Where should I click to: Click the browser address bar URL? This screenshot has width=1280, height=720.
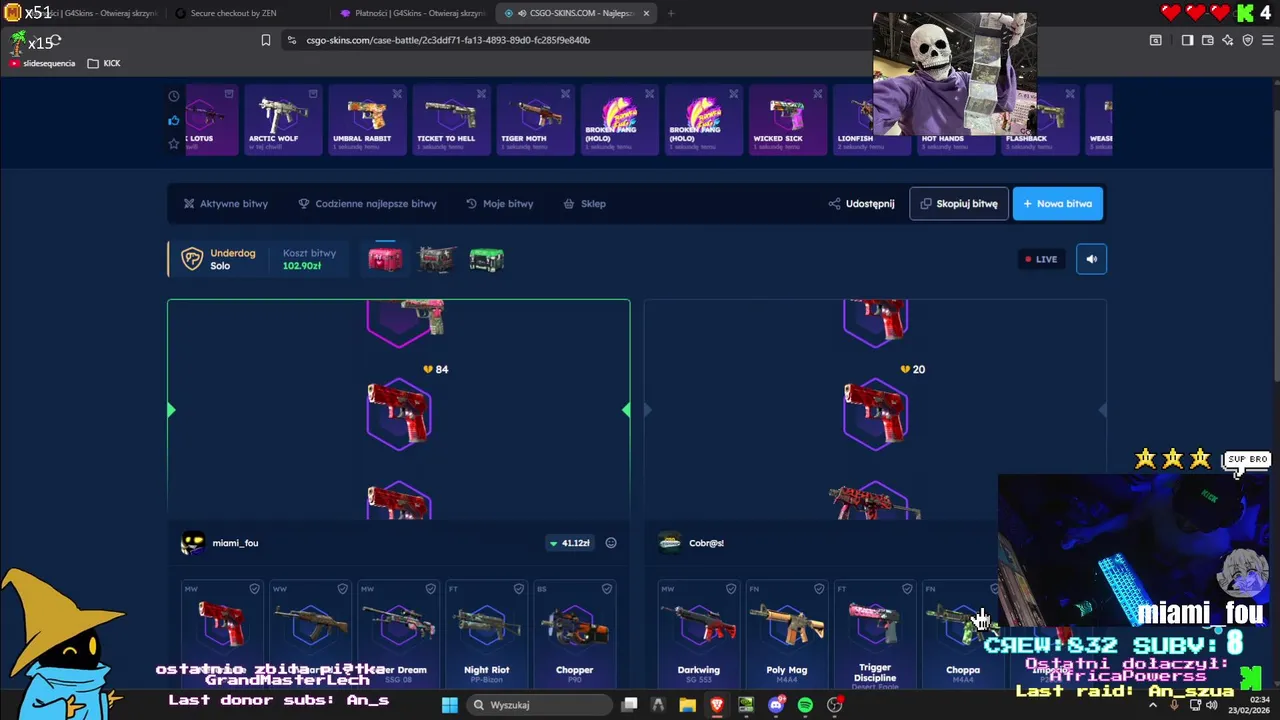[448, 40]
